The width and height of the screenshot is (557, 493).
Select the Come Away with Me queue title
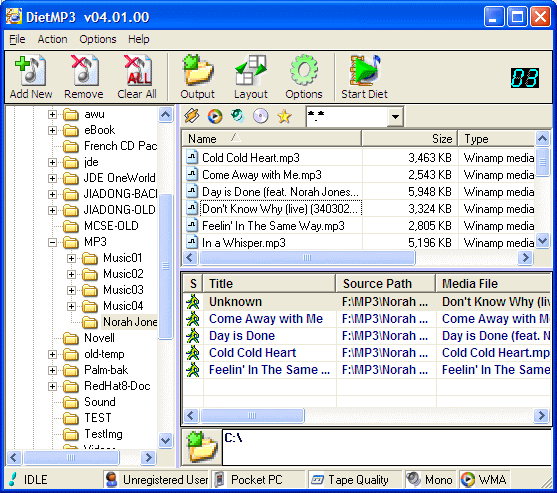(266, 319)
